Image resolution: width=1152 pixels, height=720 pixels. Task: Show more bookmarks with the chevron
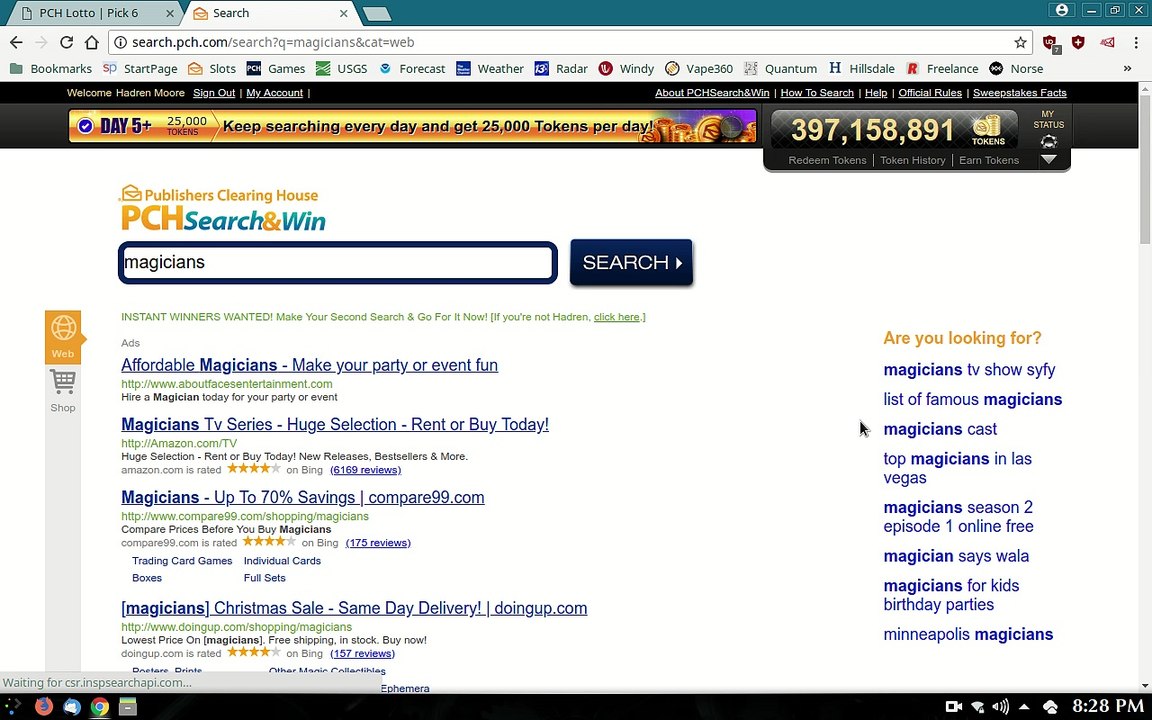tap(1127, 68)
